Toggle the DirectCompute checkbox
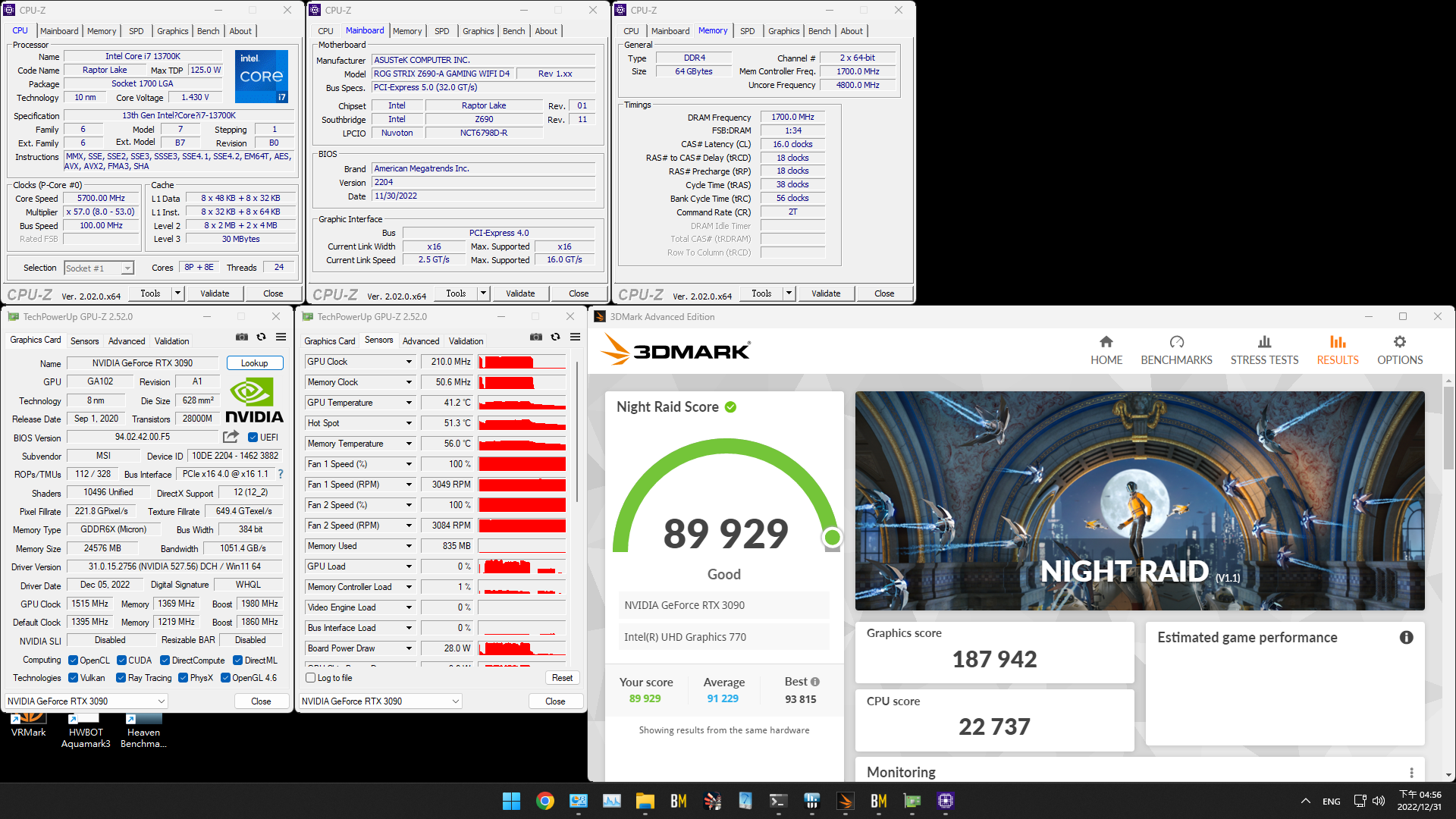 tap(165, 661)
